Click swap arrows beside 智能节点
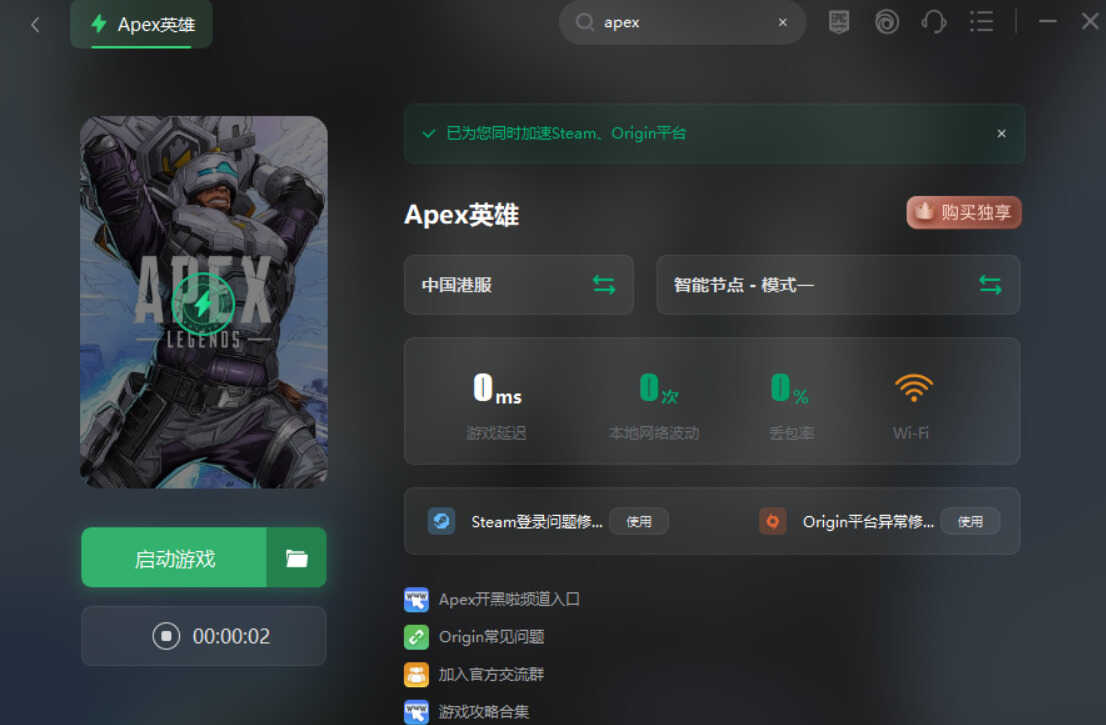1106x725 pixels. [x=990, y=285]
